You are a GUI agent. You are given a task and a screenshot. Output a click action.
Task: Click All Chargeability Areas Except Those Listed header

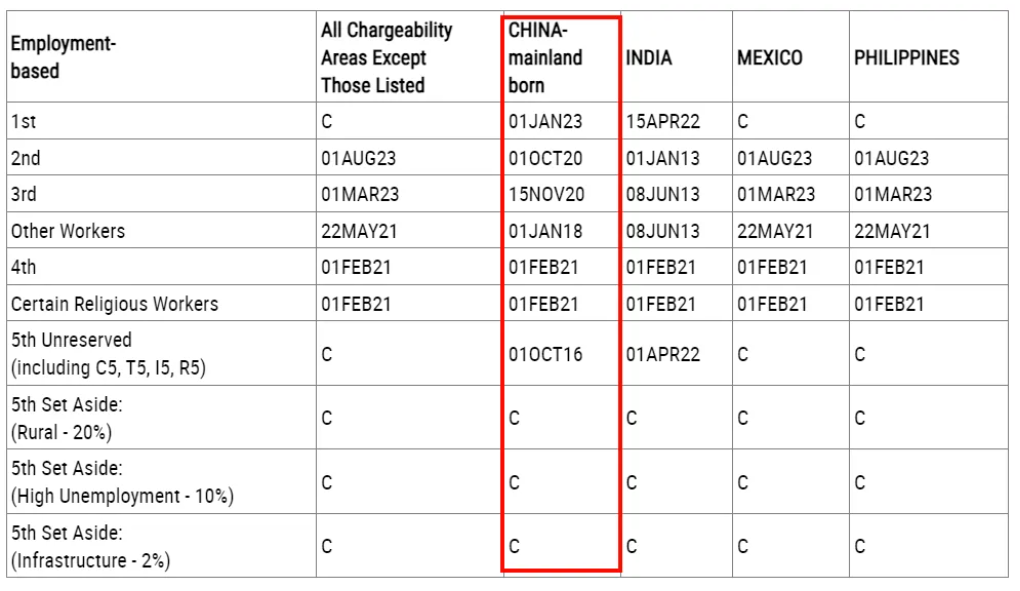tap(386, 57)
